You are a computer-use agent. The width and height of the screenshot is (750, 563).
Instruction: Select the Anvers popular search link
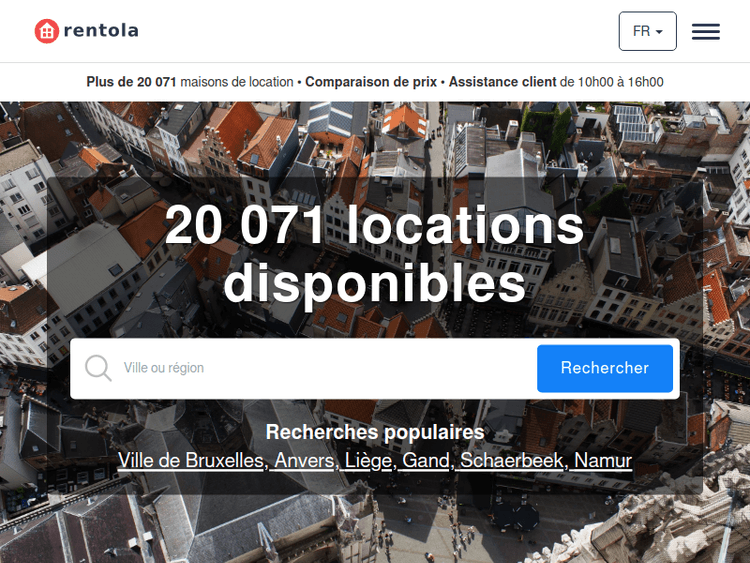pyautogui.click(x=304, y=461)
